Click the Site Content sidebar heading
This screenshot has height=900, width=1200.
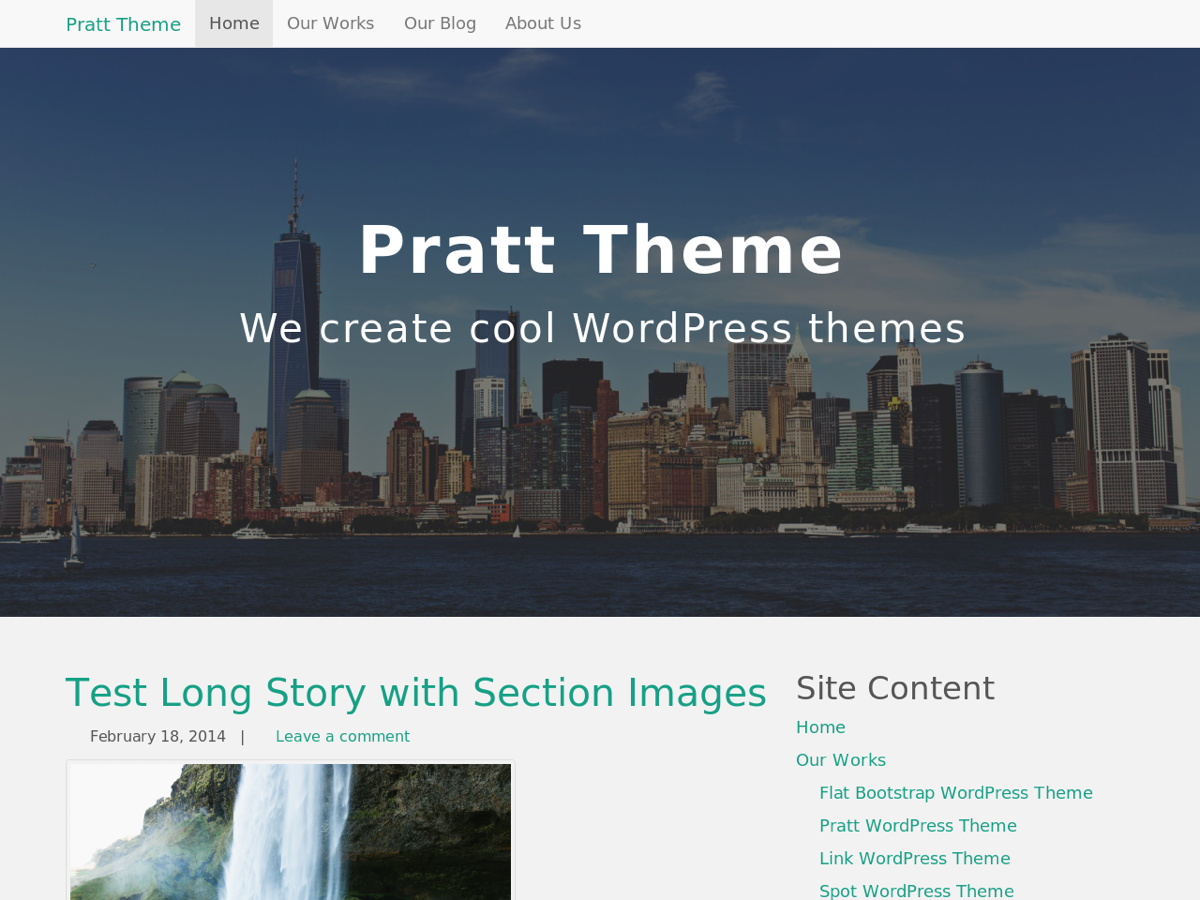(x=895, y=687)
